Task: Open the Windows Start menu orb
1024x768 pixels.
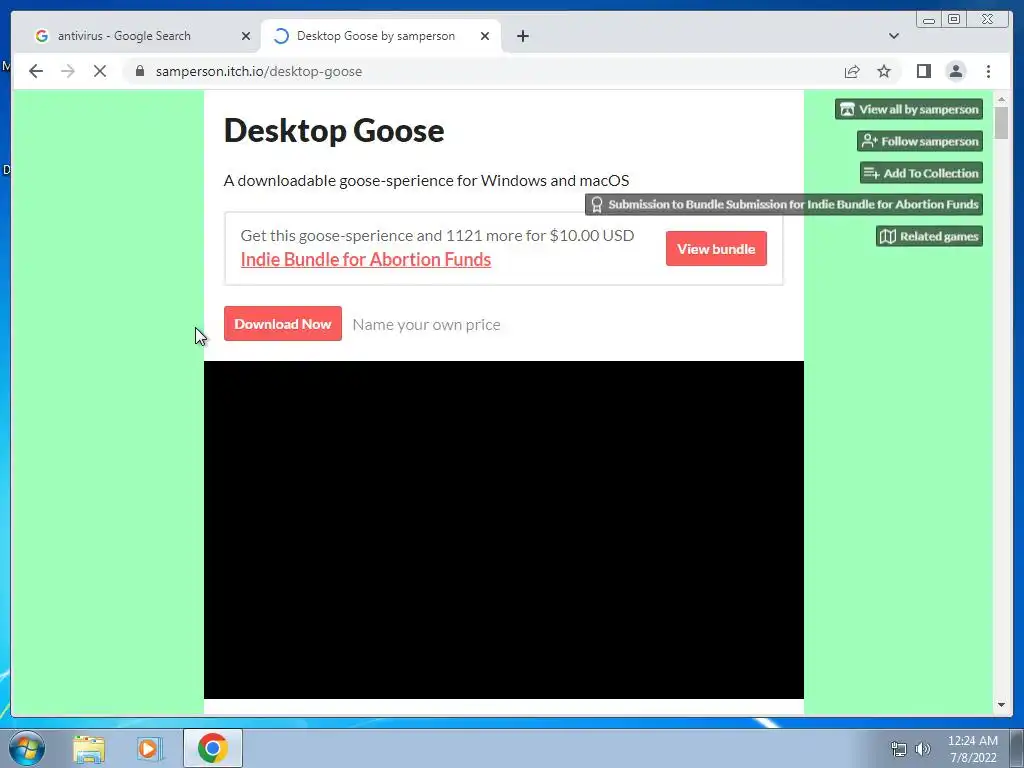Action: click(x=27, y=748)
